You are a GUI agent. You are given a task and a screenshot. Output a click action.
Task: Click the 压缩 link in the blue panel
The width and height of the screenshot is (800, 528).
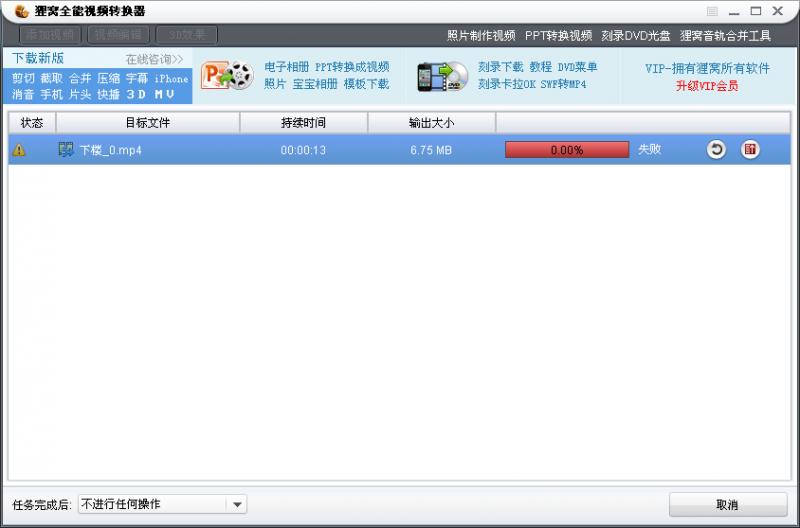tap(109, 78)
